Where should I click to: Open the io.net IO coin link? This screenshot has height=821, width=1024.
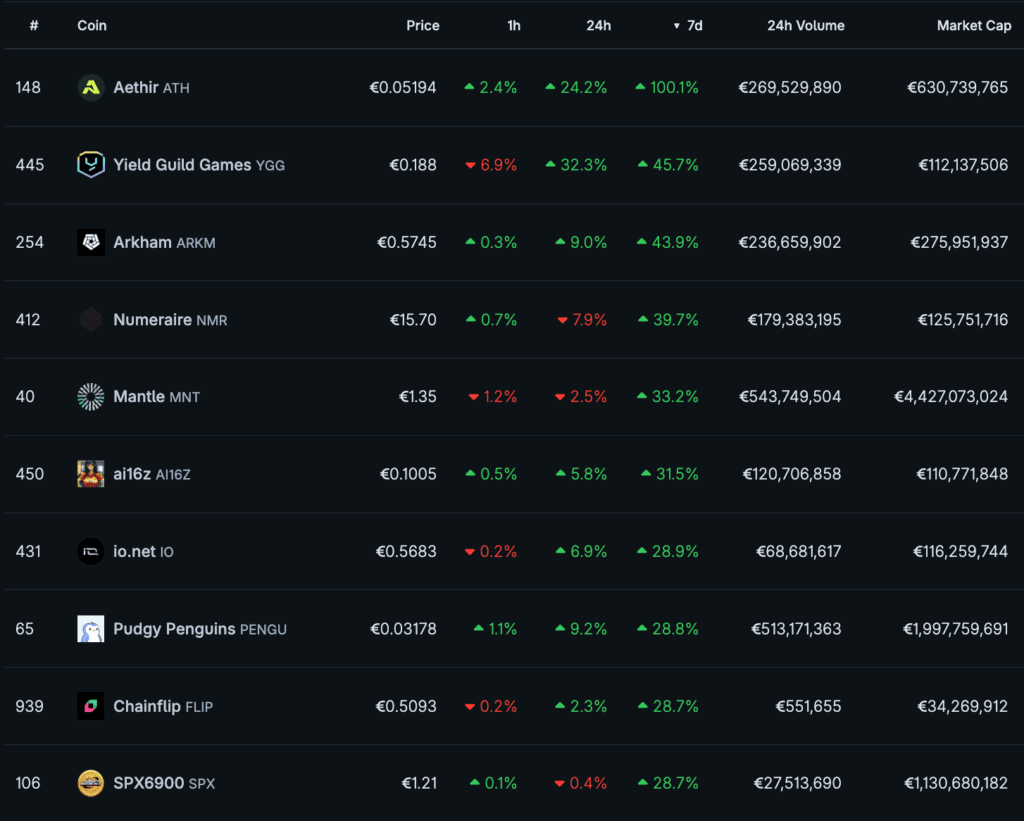[143, 551]
